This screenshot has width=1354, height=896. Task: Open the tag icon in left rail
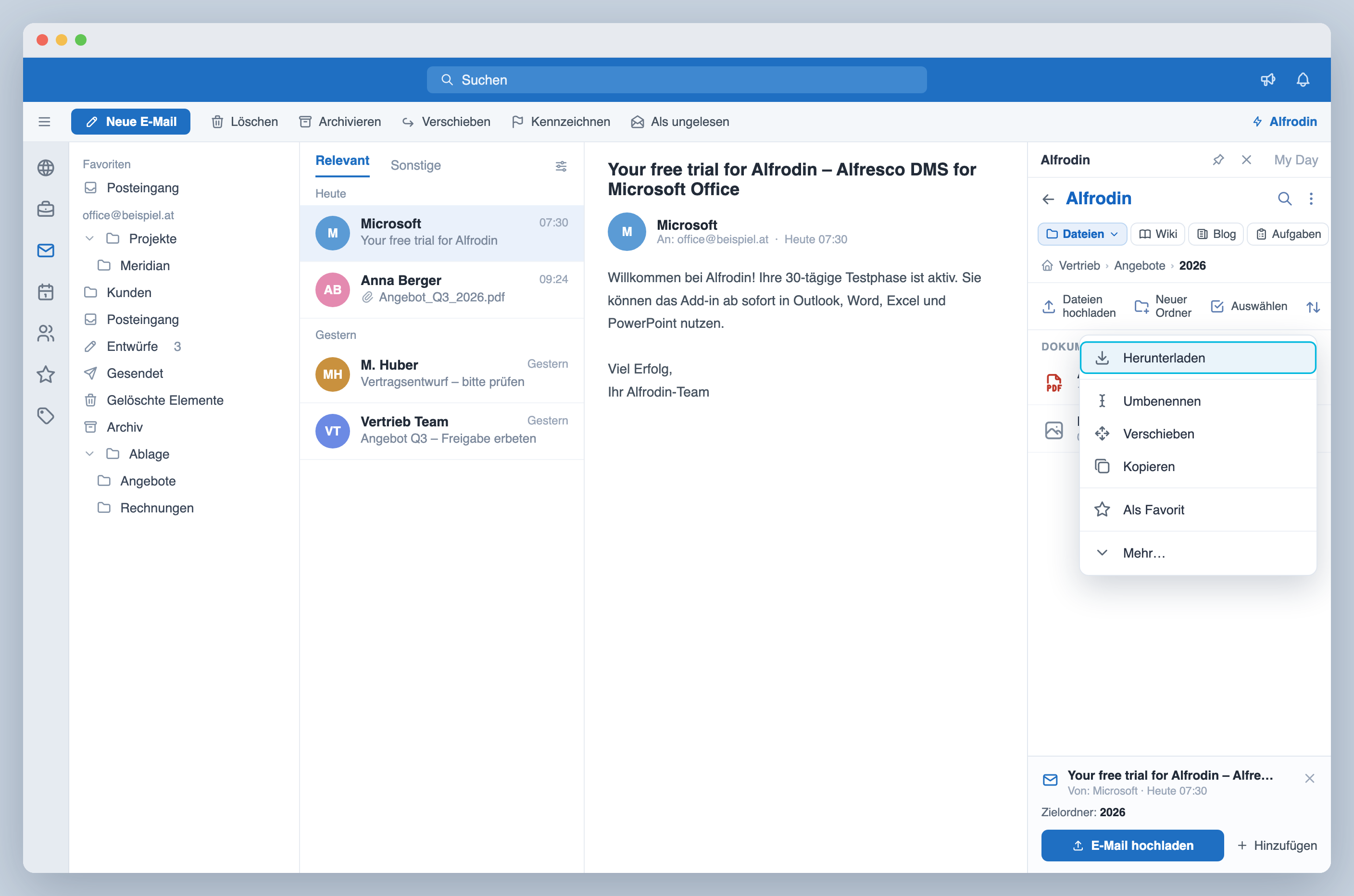click(x=46, y=415)
